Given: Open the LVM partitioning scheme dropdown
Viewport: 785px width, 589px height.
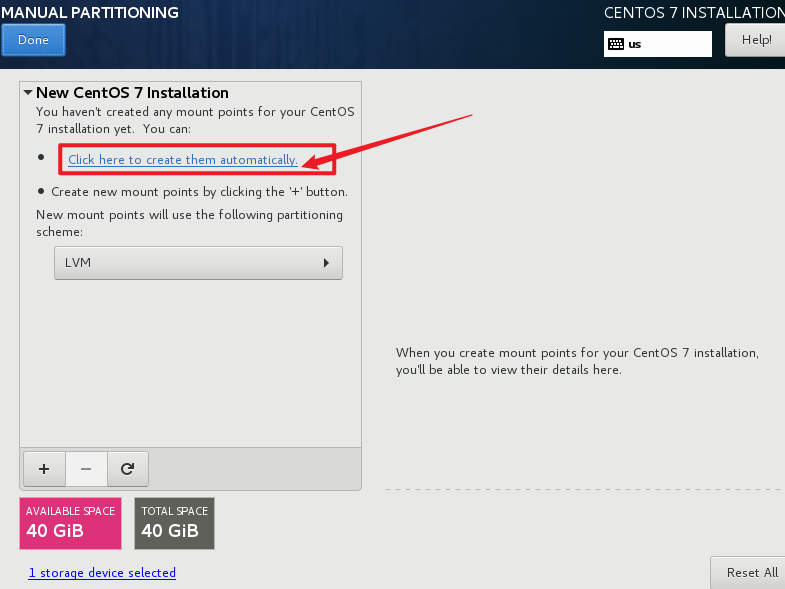Looking at the screenshot, I should pyautogui.click(x=198, y=263).
